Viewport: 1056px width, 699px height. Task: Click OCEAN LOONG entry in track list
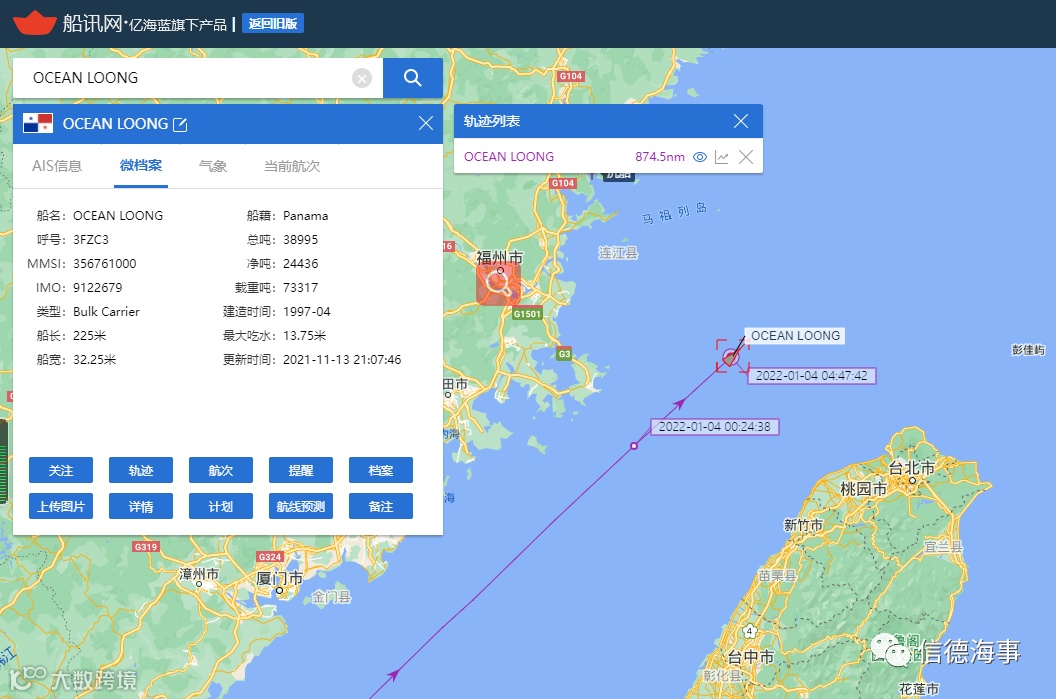pos(509,157)
